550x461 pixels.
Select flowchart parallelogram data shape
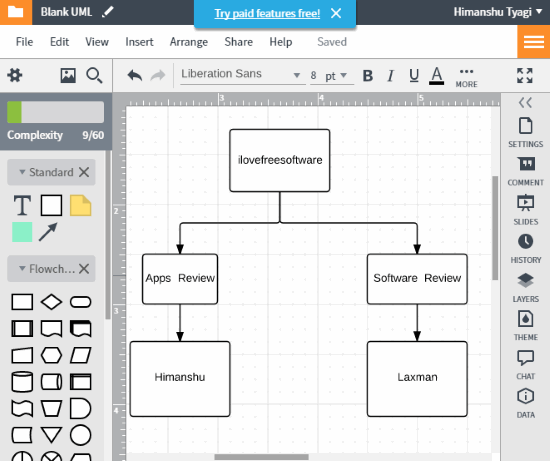81,355
